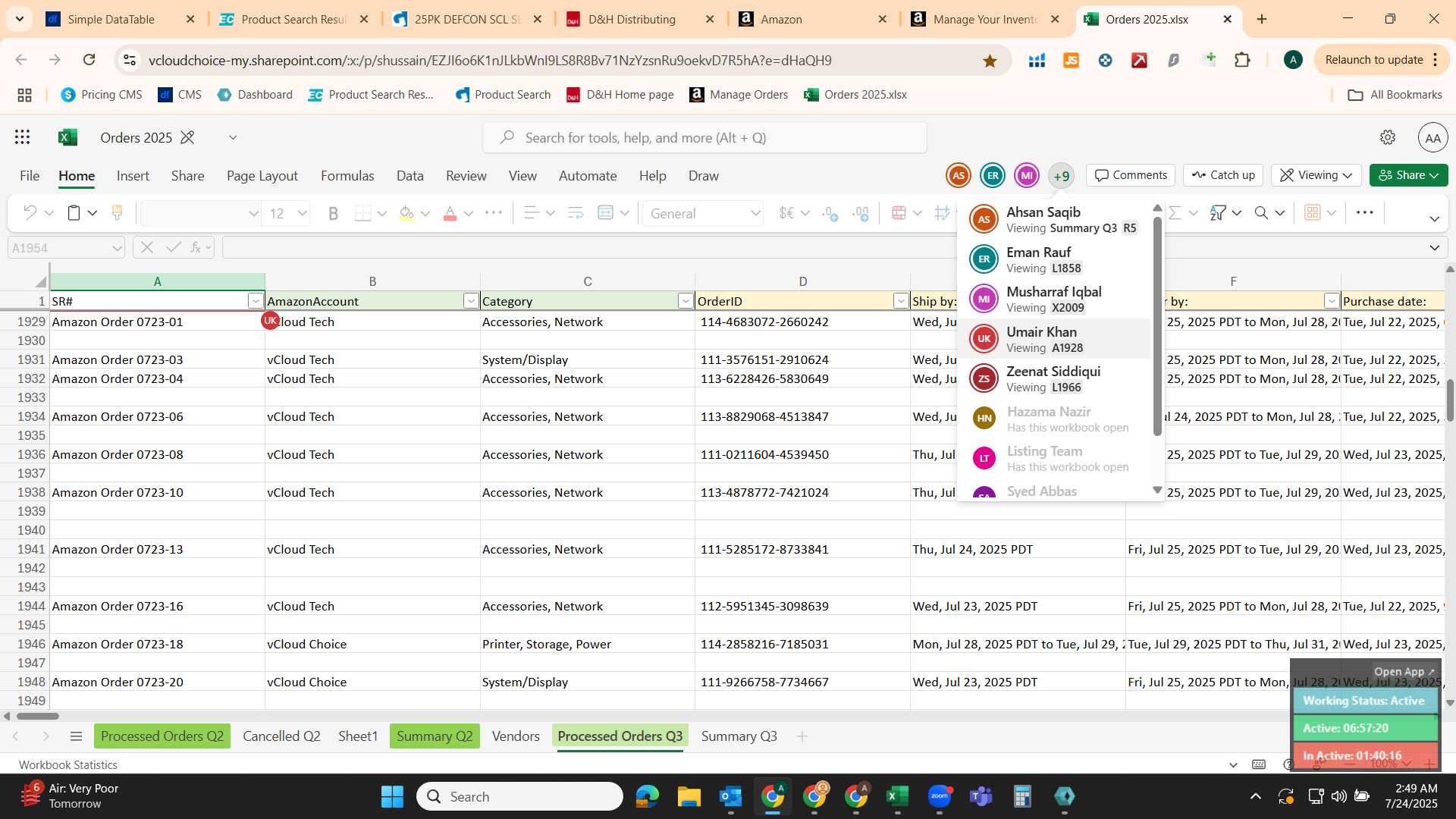Click the Undo icon in the ribbon
This screenshot has height=819, width=1456.
coord(30,213)
